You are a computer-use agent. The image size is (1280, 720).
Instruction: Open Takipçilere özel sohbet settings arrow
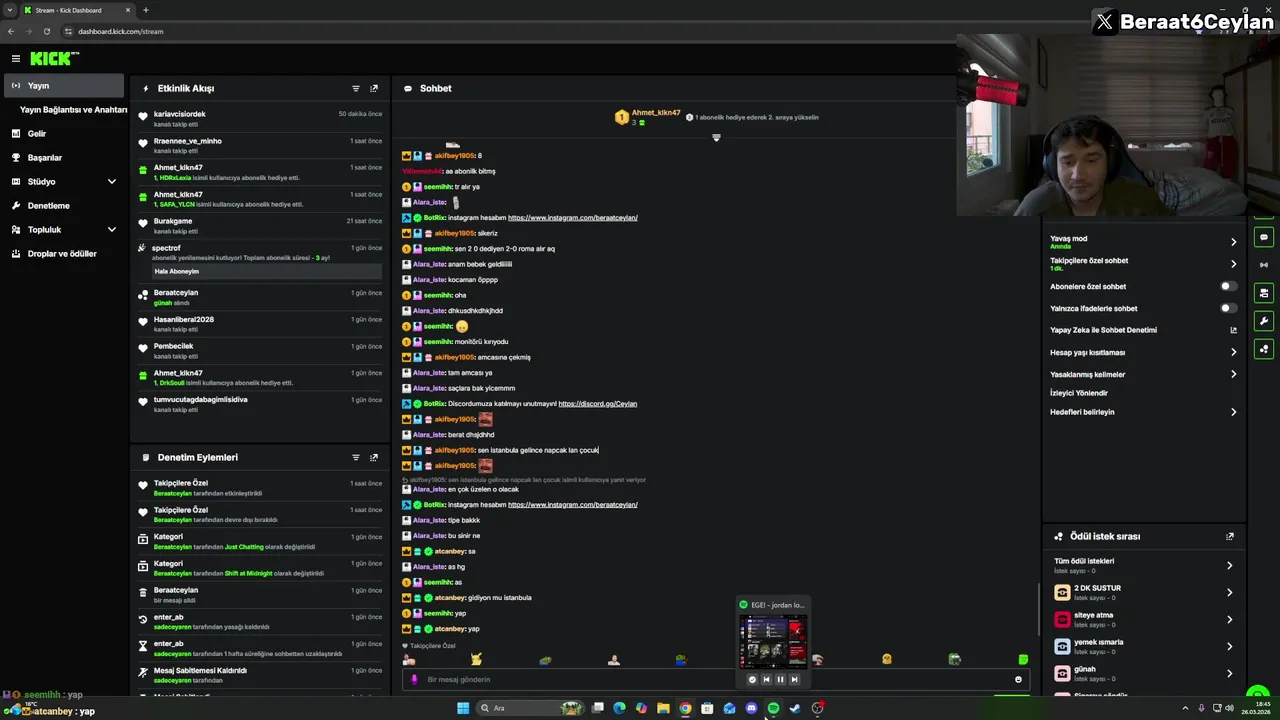[x=1233, y=264]
